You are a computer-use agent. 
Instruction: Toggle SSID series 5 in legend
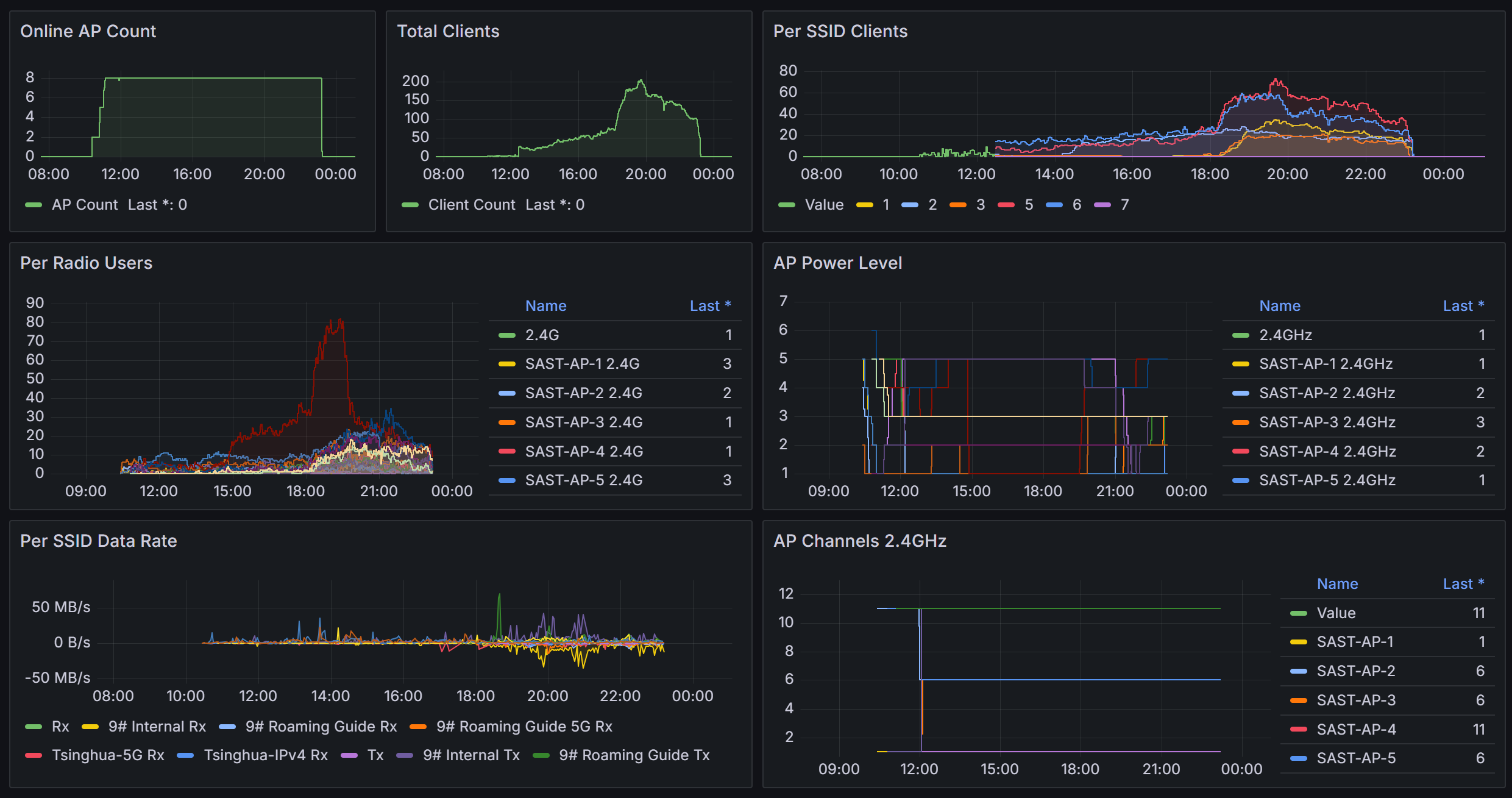point(1029,205)
